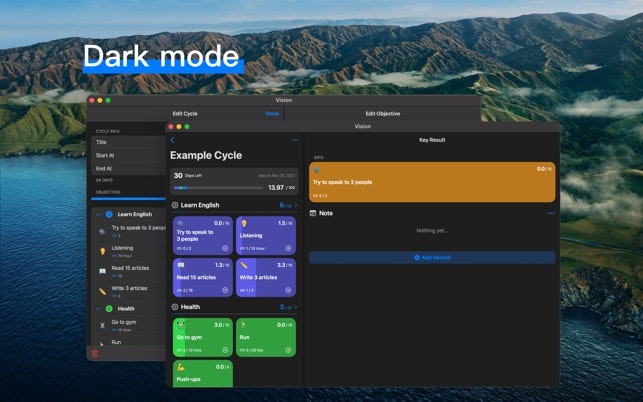Select Try to speak row in Edit Cycle list
This screenshot has width=643, height=402.
pos(129,231)
